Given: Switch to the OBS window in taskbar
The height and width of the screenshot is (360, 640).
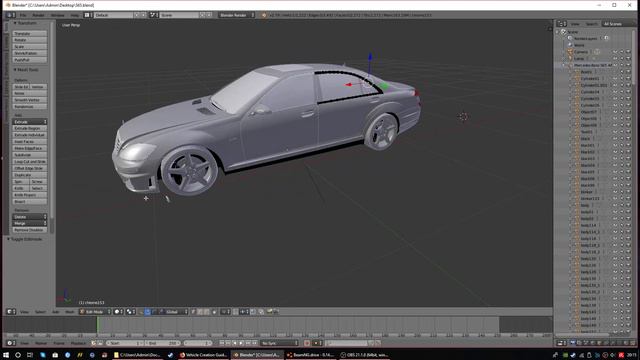Looking at the screenshot, I should [364, 355].
